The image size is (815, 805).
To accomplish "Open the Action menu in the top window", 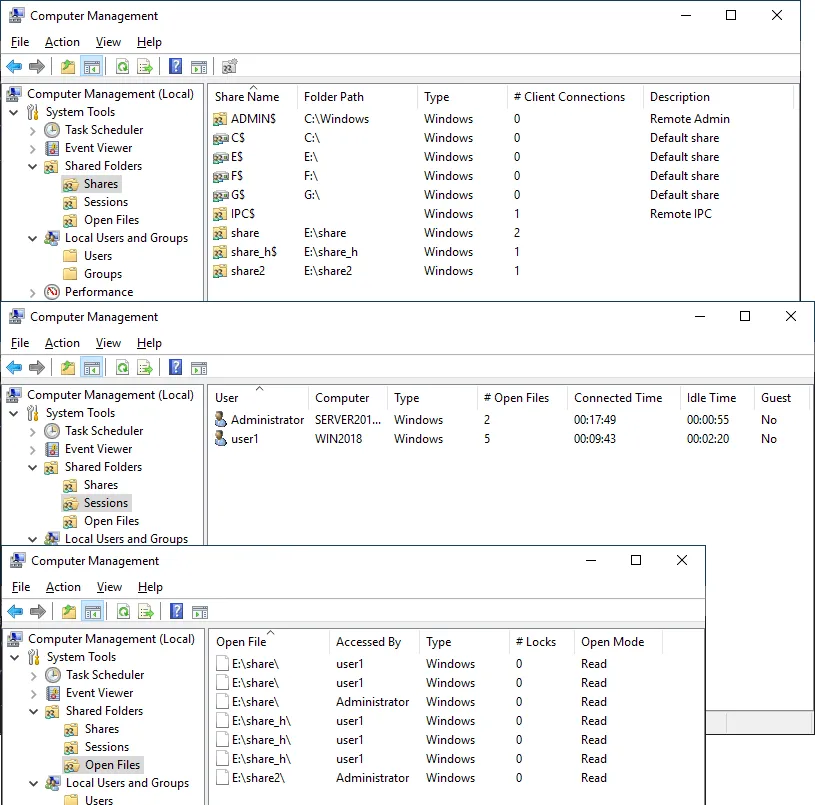I will [x=62, y=42].
